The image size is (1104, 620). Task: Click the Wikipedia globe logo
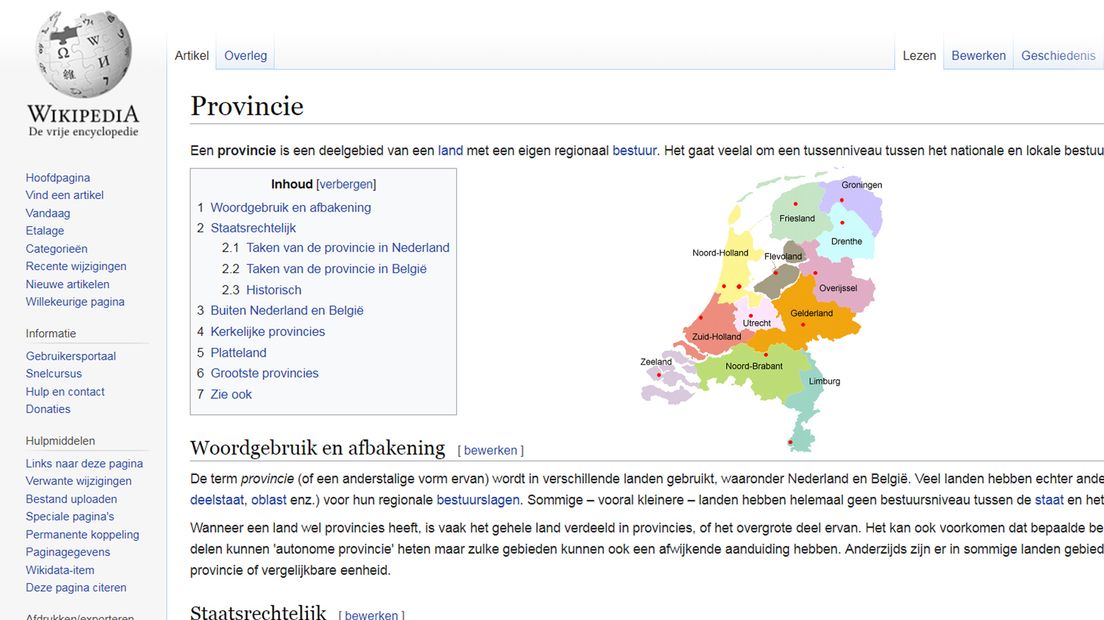tap(83, 55)
